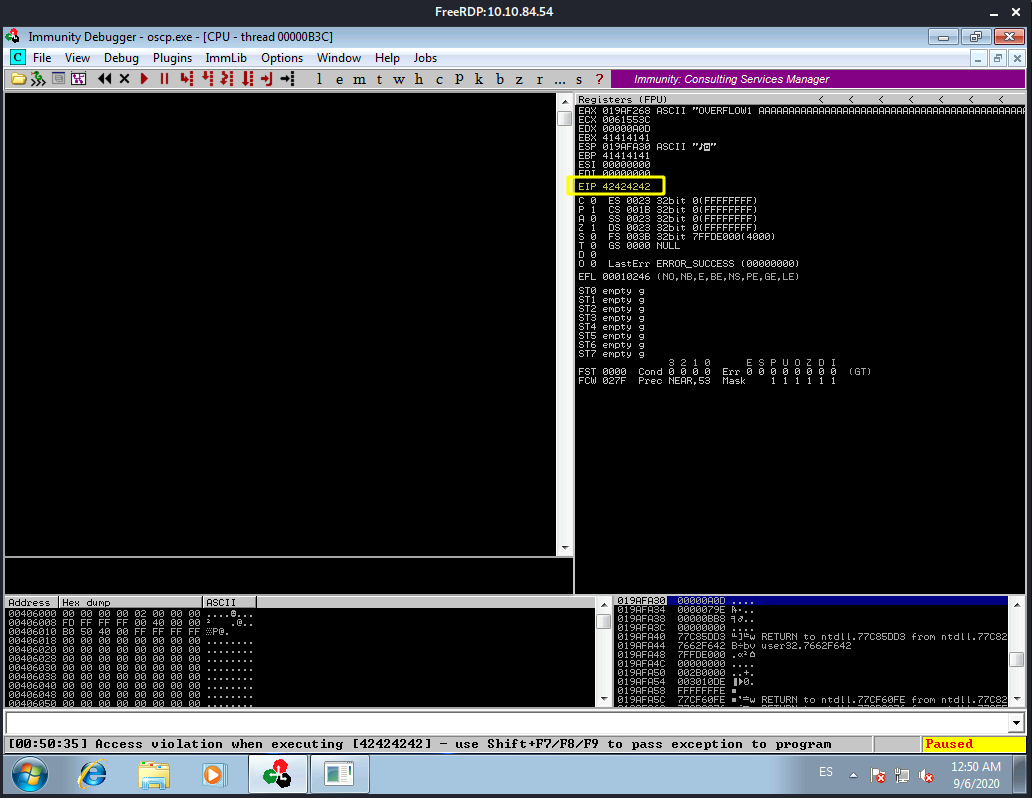Click the gray window icon in toolbar

click(58, 79)
